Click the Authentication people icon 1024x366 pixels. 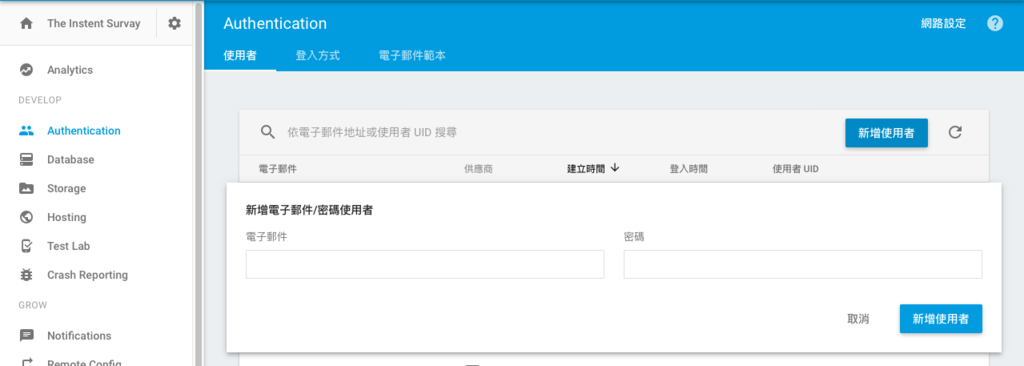[x=26, y=131]
